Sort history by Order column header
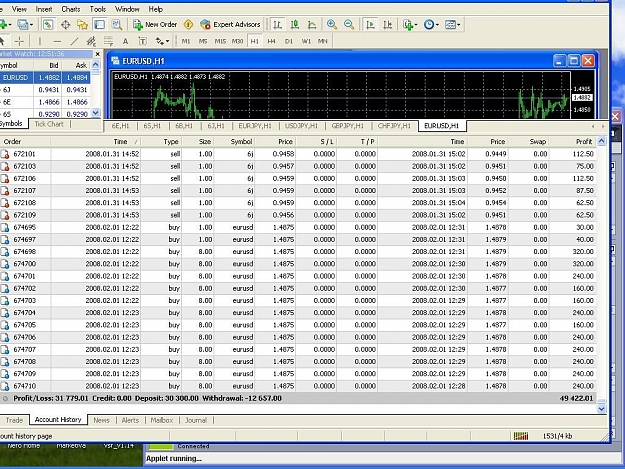 [25, 141]
